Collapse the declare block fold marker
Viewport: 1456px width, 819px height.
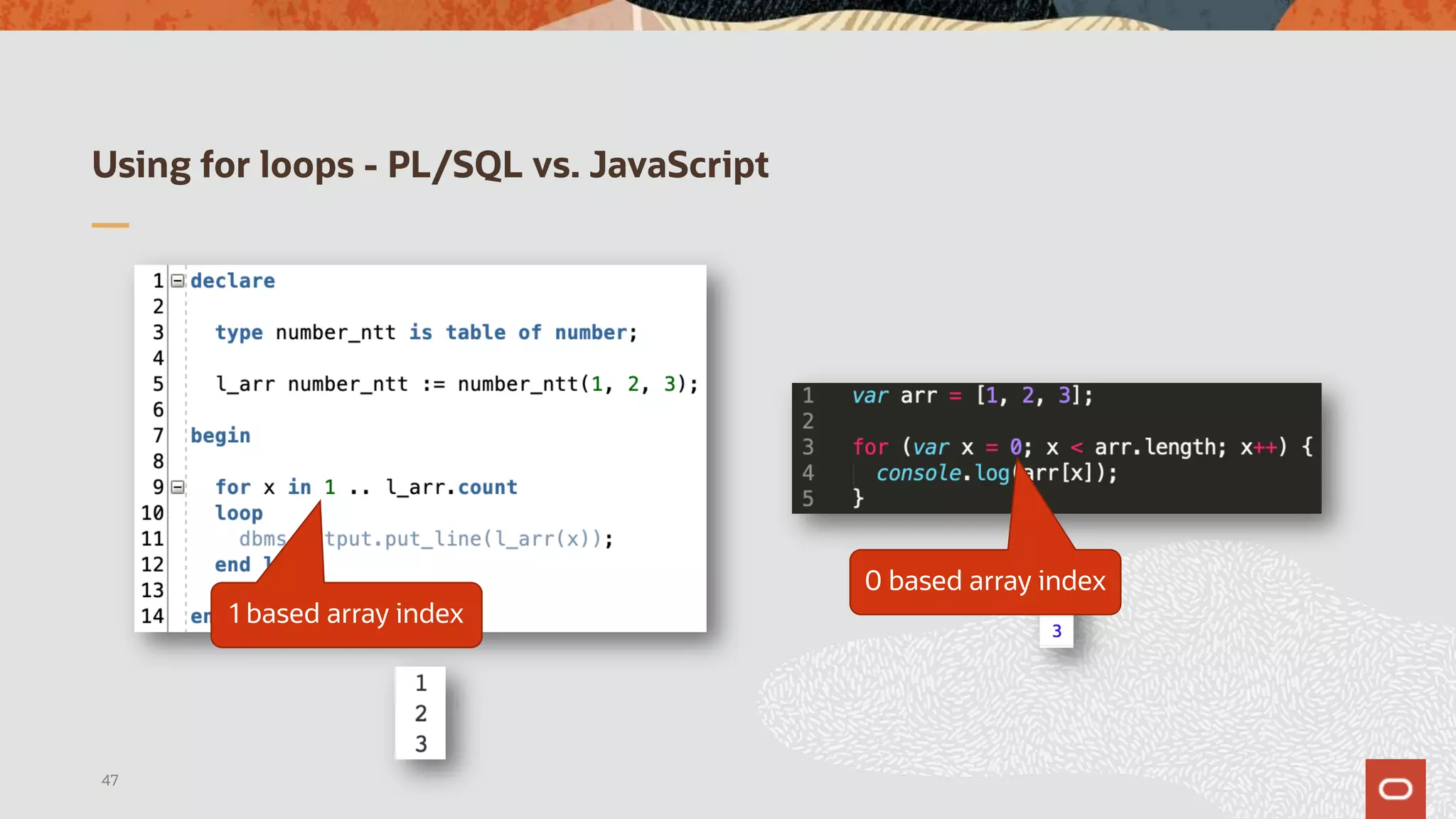coord(178,281)
